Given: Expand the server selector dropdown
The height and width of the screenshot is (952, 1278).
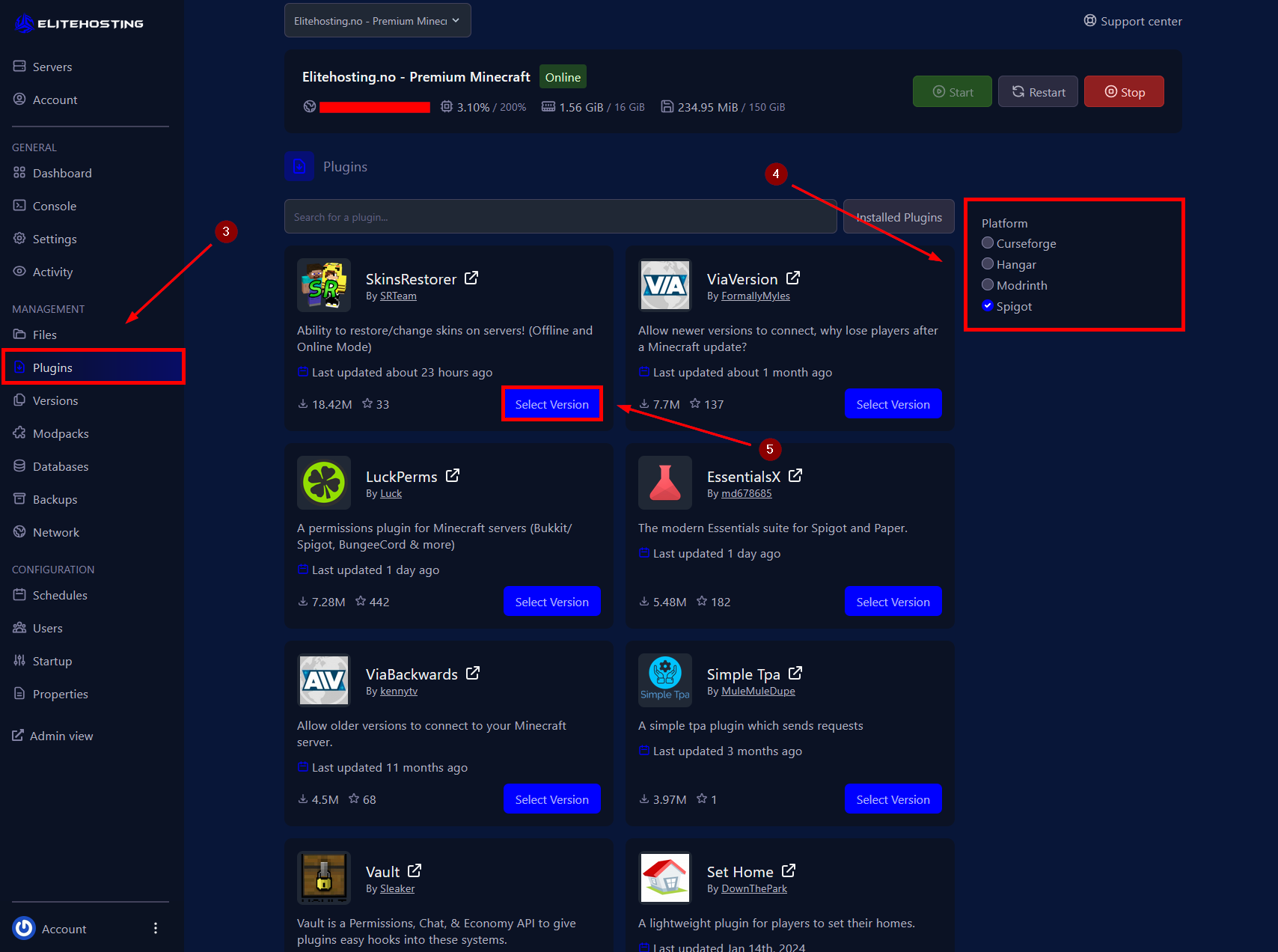Looking at the screenshot, I should pos(378,20).
